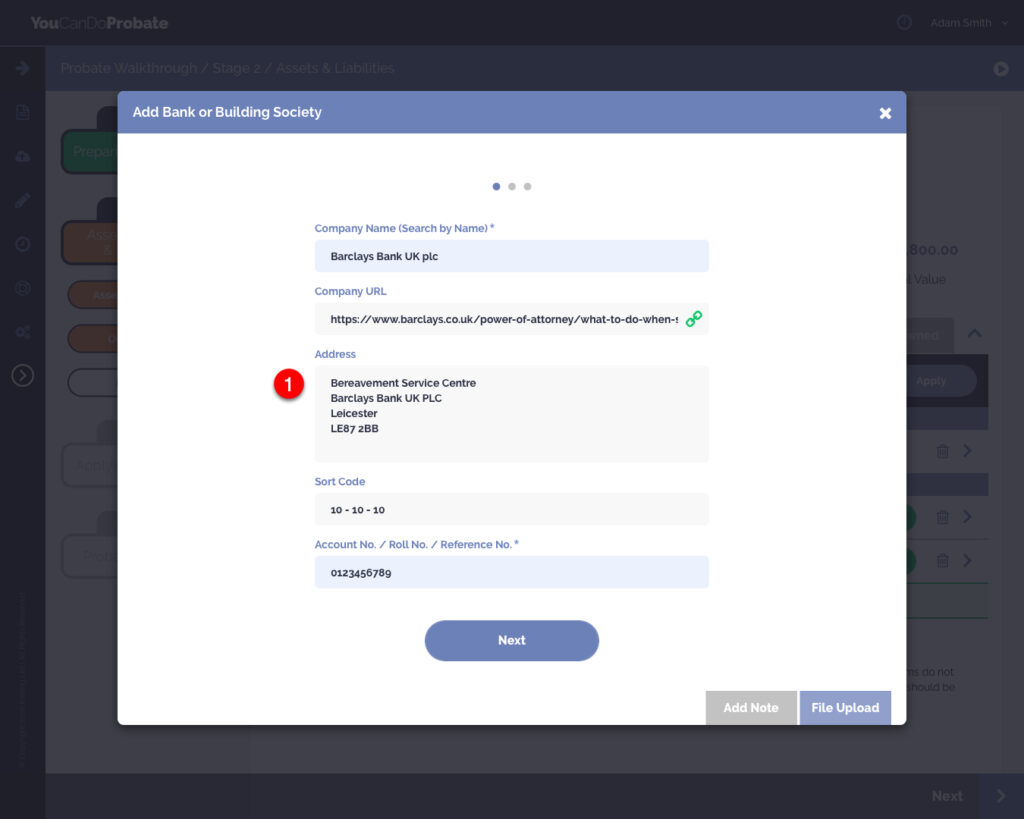Click the circled arrow at the sidebar bottom
This screenshot has width=1024, height=819.
(22, 375)
